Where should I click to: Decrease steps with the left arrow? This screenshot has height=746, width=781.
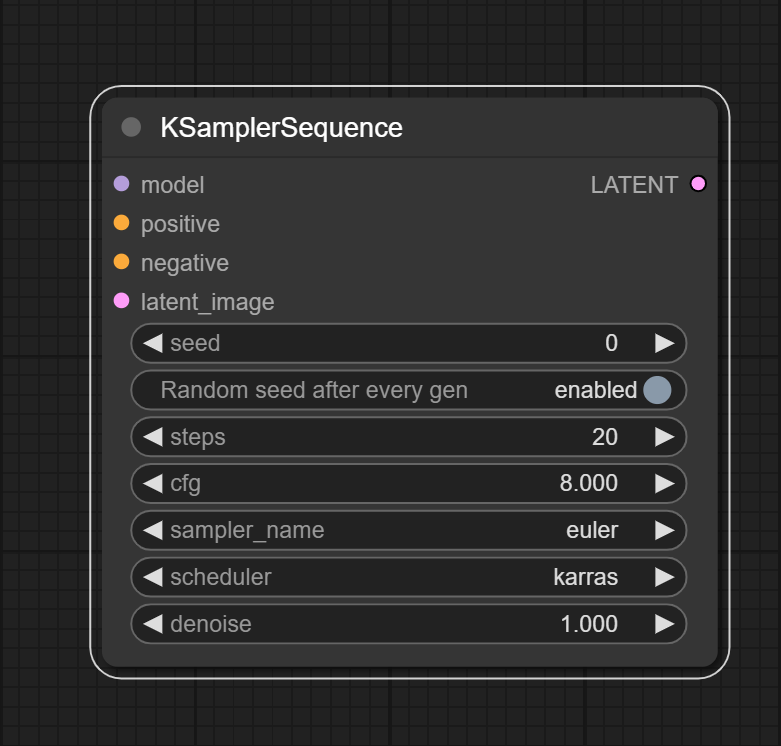click(153, 437)
